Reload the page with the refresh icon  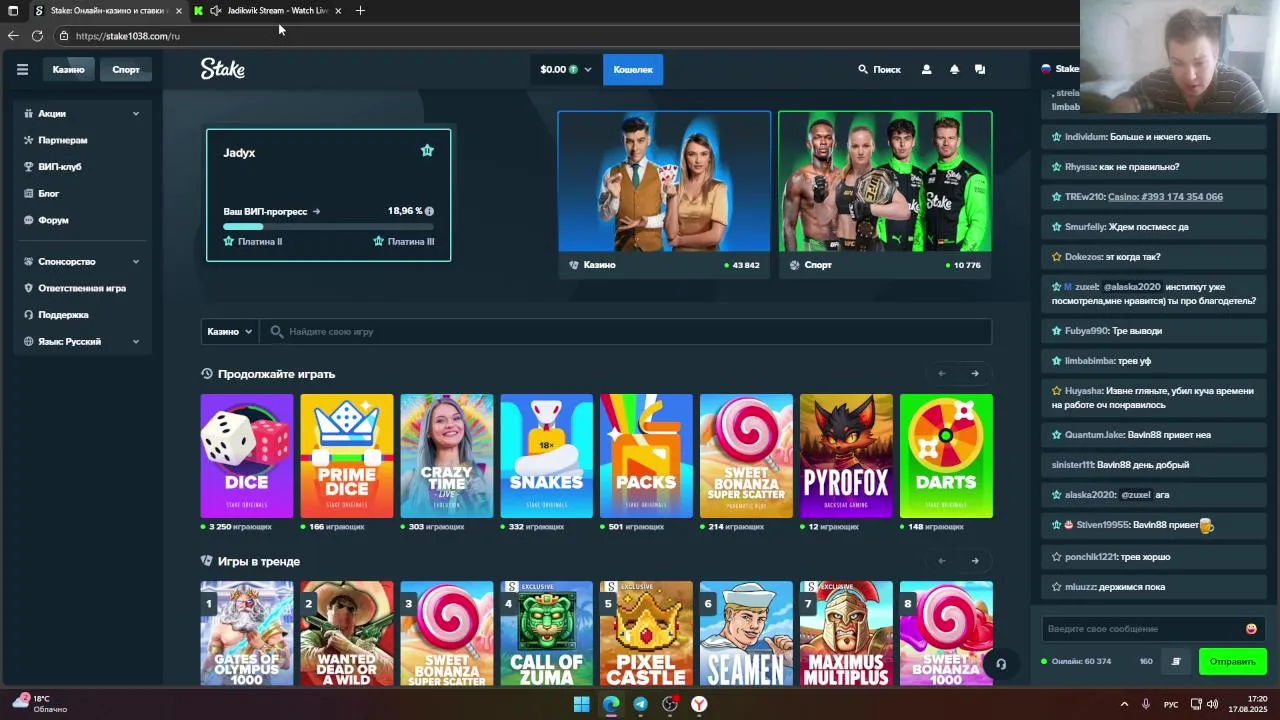click(37, 35)
